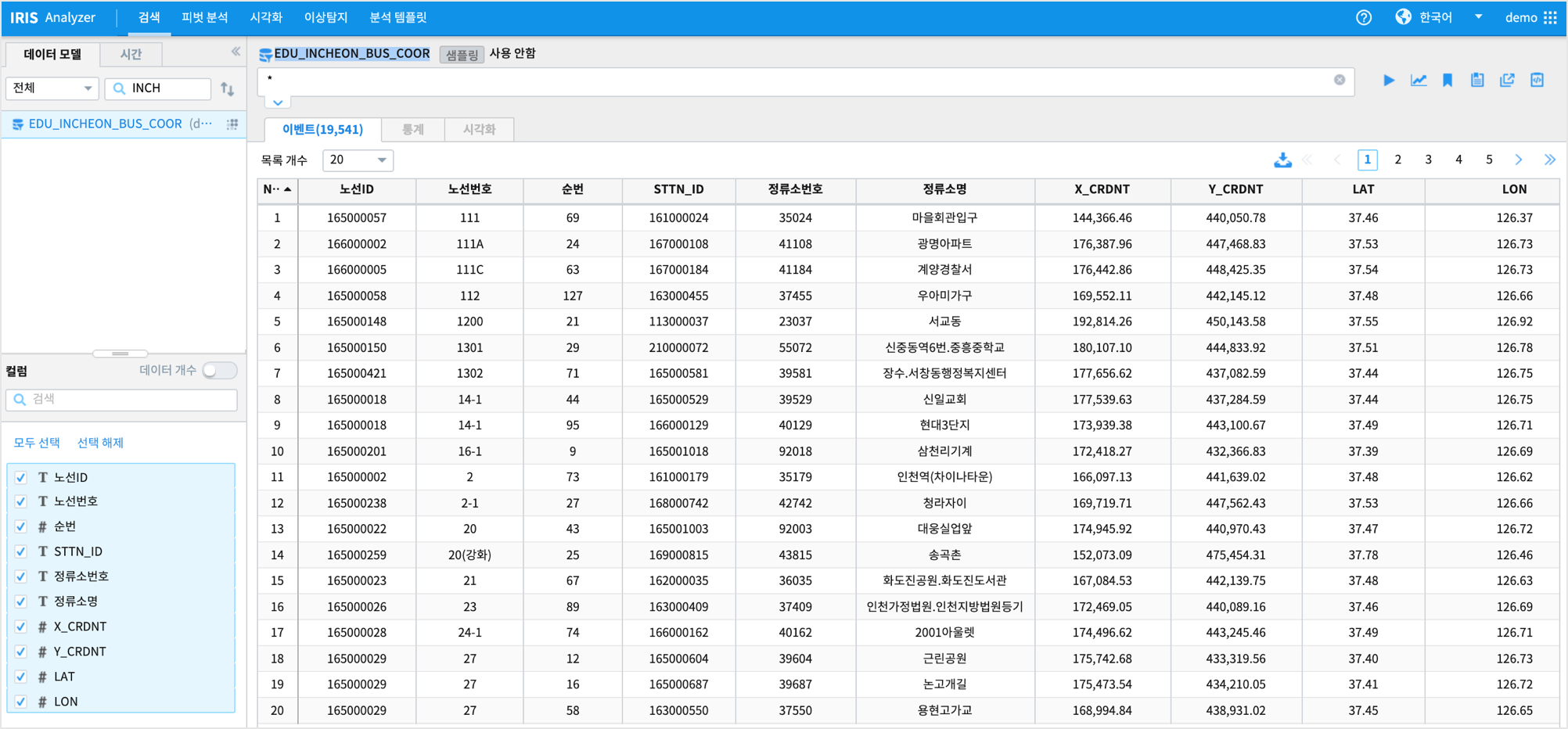The image size is (1568, 729).
Task: Click the data model icon next to the title
Action: pos(265,54)
